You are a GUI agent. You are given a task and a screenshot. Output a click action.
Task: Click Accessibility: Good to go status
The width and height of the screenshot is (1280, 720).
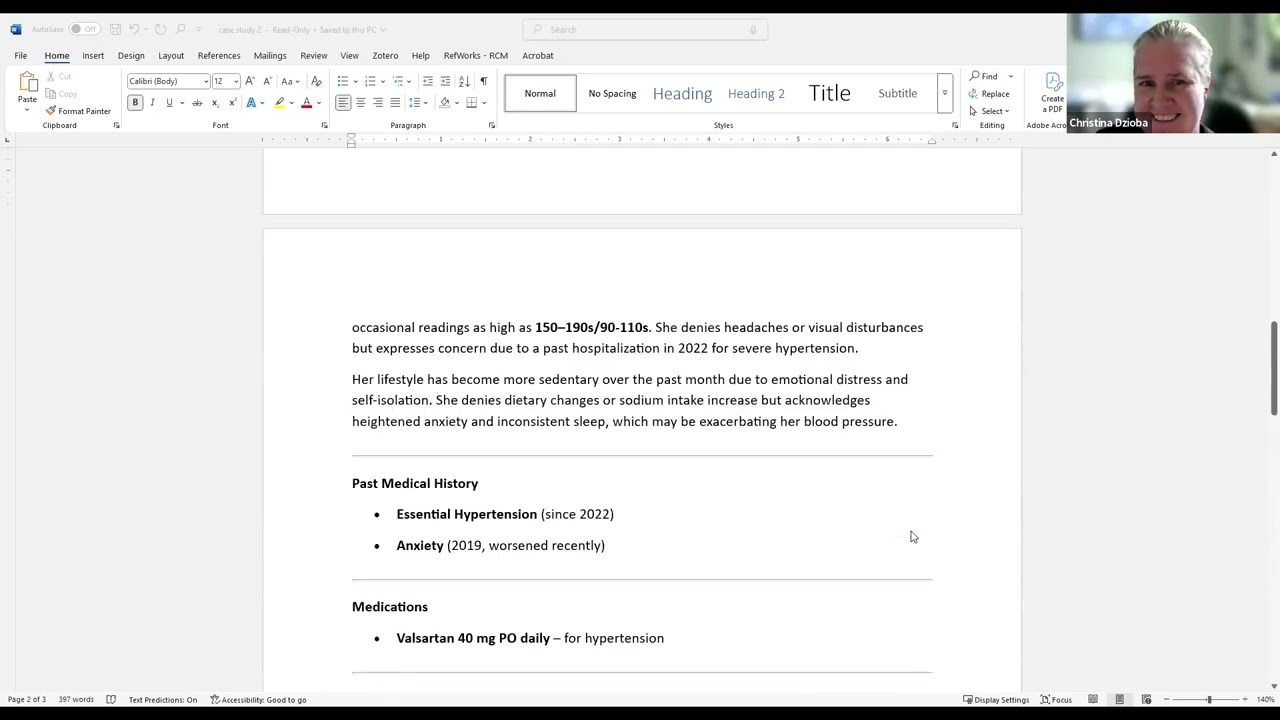(x=258, y=700)
